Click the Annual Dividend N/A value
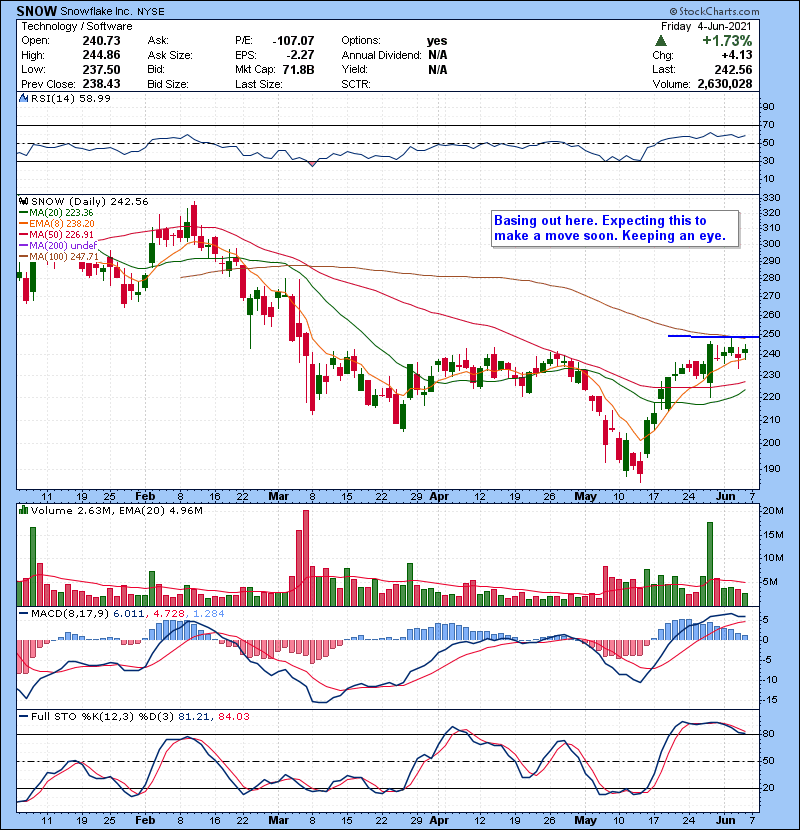The height and width of the screenshot is (830, 800). 437,55
